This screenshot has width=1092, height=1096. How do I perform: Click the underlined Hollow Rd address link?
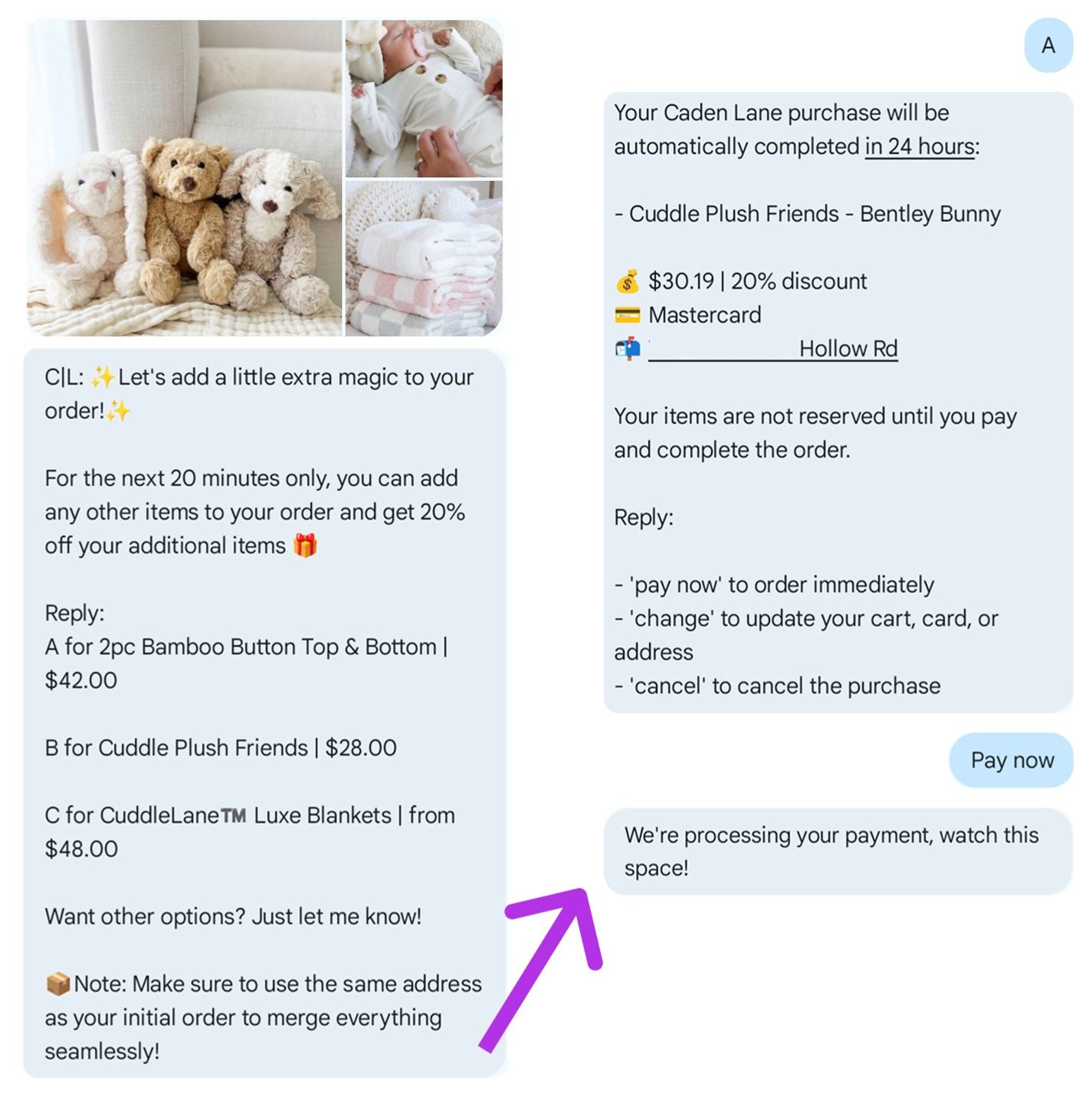click(772, 349)
